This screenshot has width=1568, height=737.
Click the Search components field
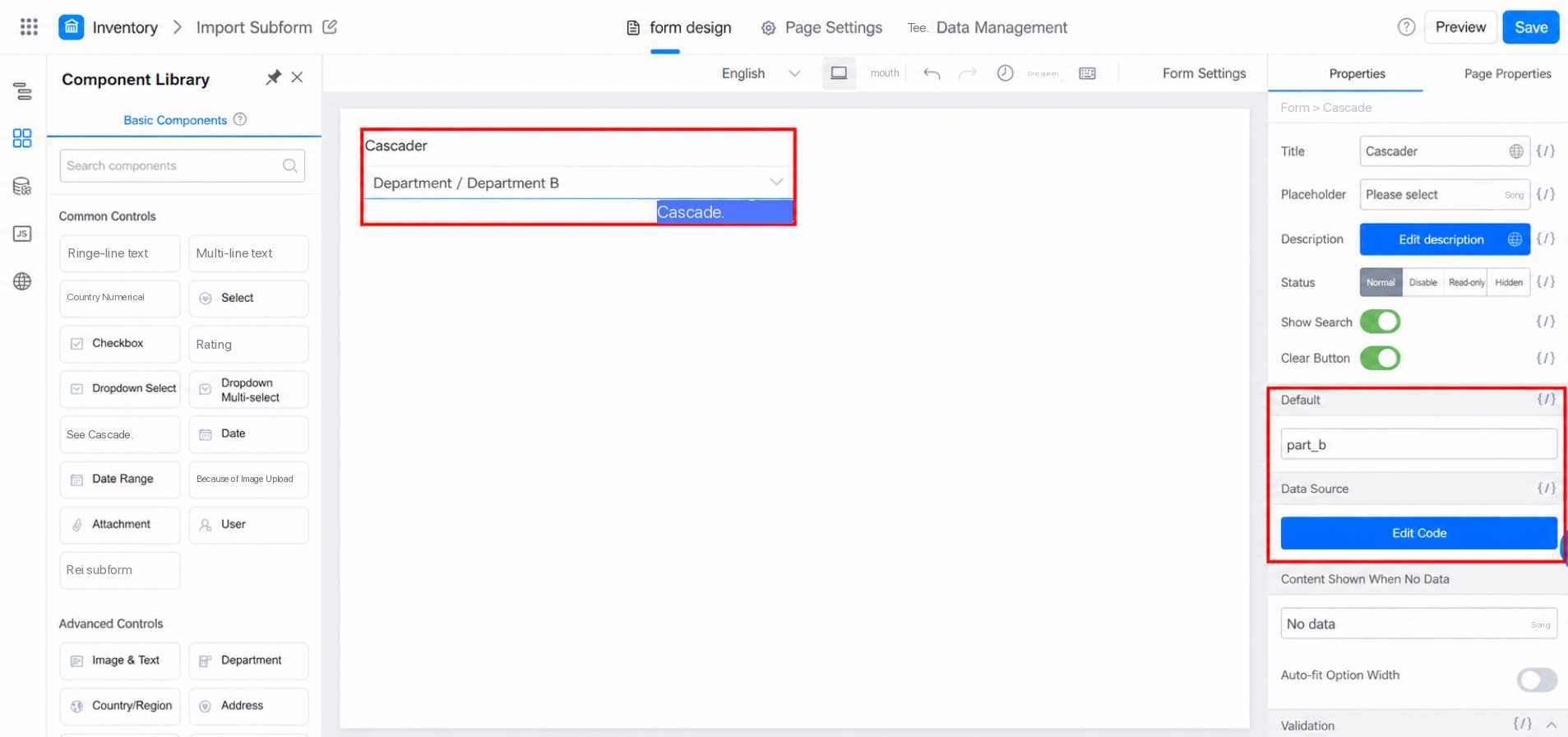(183, 165)
